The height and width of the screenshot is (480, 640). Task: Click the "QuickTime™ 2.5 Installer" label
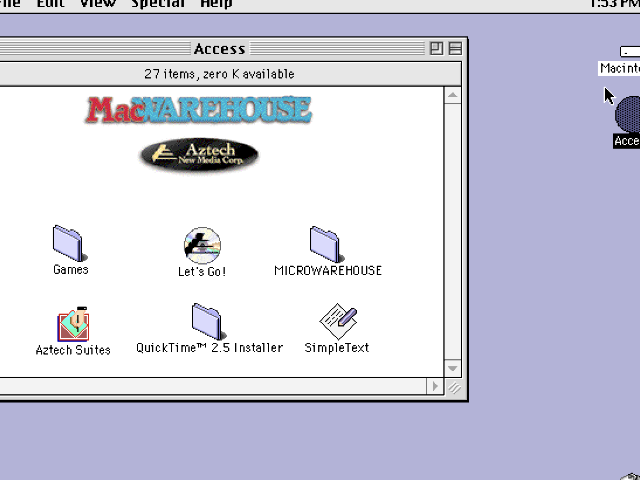209,348
